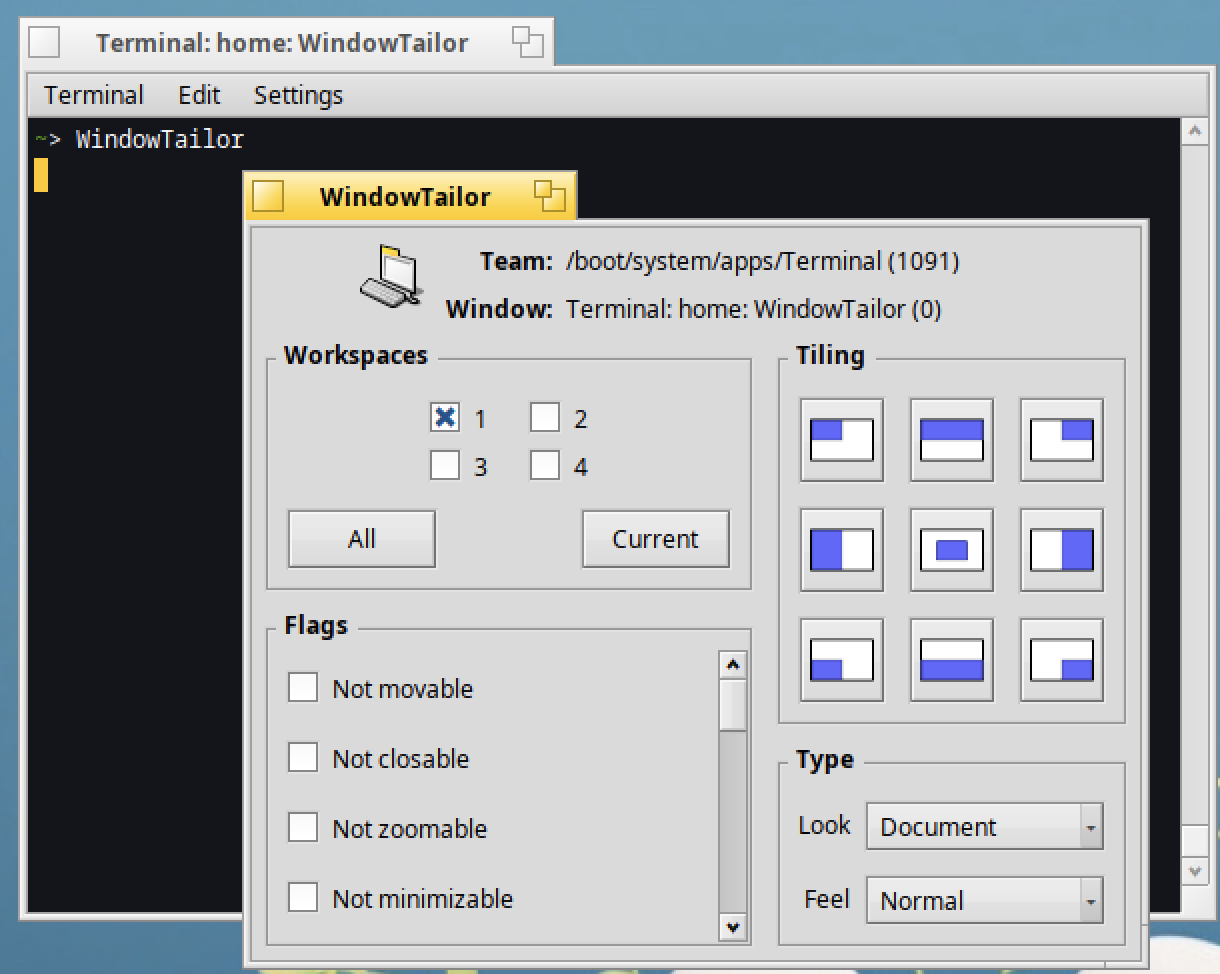Click the Terminal window title tab
1220x974 pixels.
(x=287, y=43)
